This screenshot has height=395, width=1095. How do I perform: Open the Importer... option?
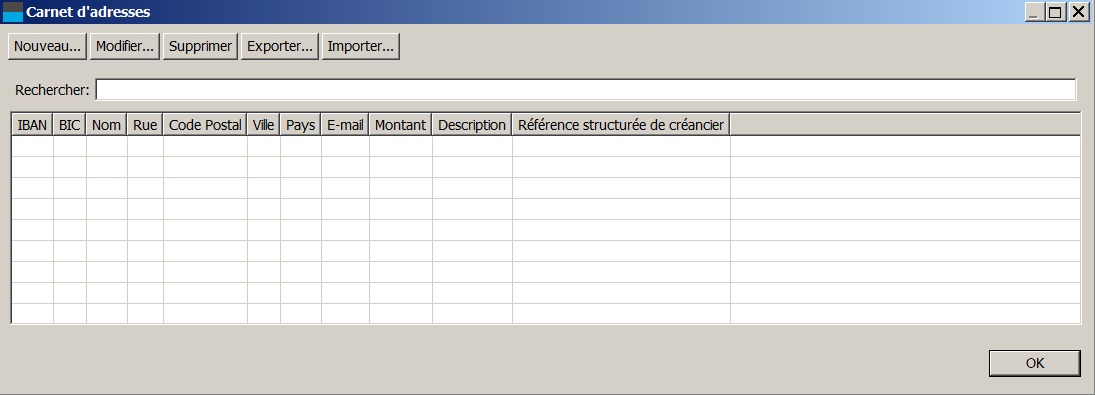(x=360, y=47)
